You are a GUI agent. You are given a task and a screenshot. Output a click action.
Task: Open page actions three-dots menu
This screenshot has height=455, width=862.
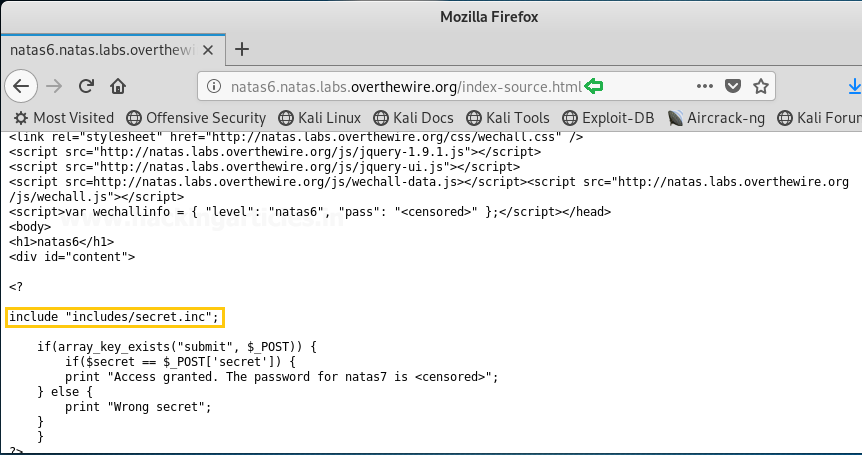tap(705, 86)
